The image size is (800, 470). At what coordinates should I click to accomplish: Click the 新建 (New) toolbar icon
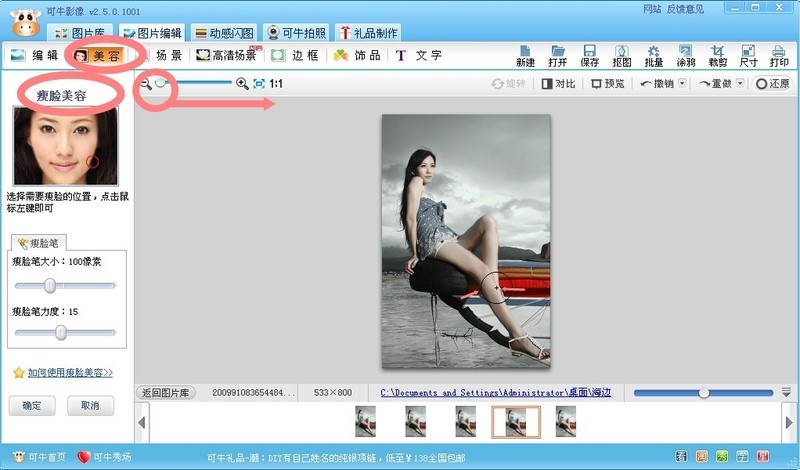[x=525, y=56]
